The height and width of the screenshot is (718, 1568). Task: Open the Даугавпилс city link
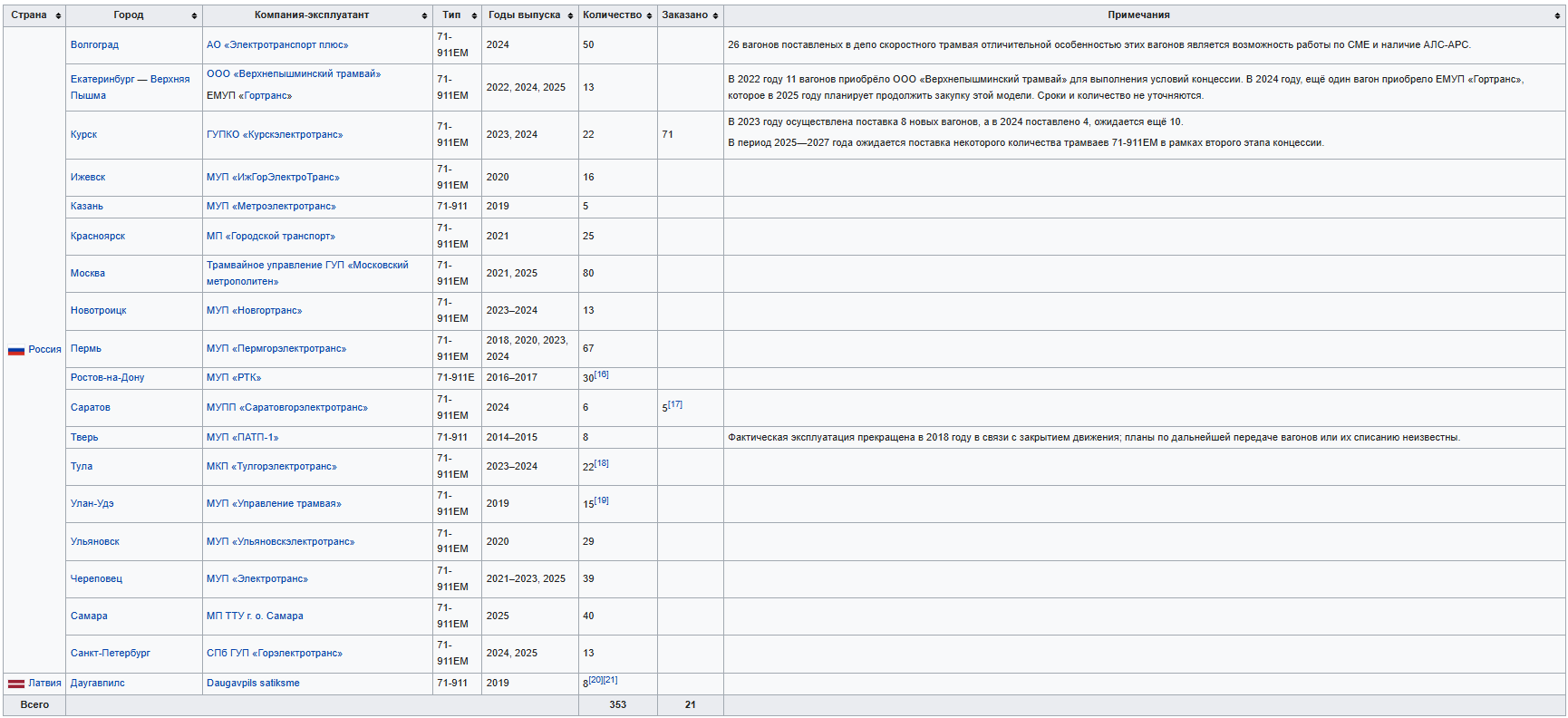pyautogui.click(x=98, y=683)
